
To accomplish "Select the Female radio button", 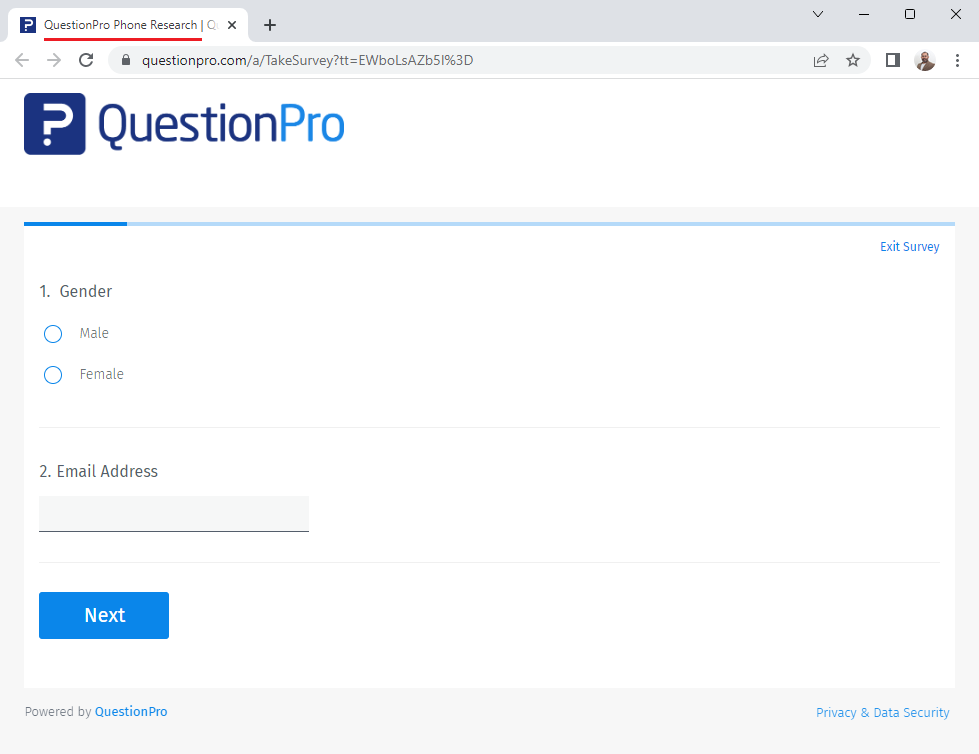I will click(52, 374).
